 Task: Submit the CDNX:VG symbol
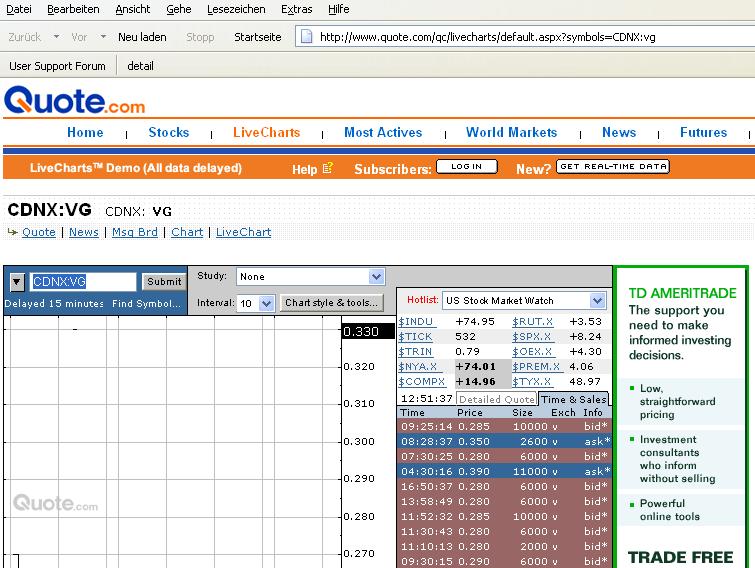pos(164,282)
